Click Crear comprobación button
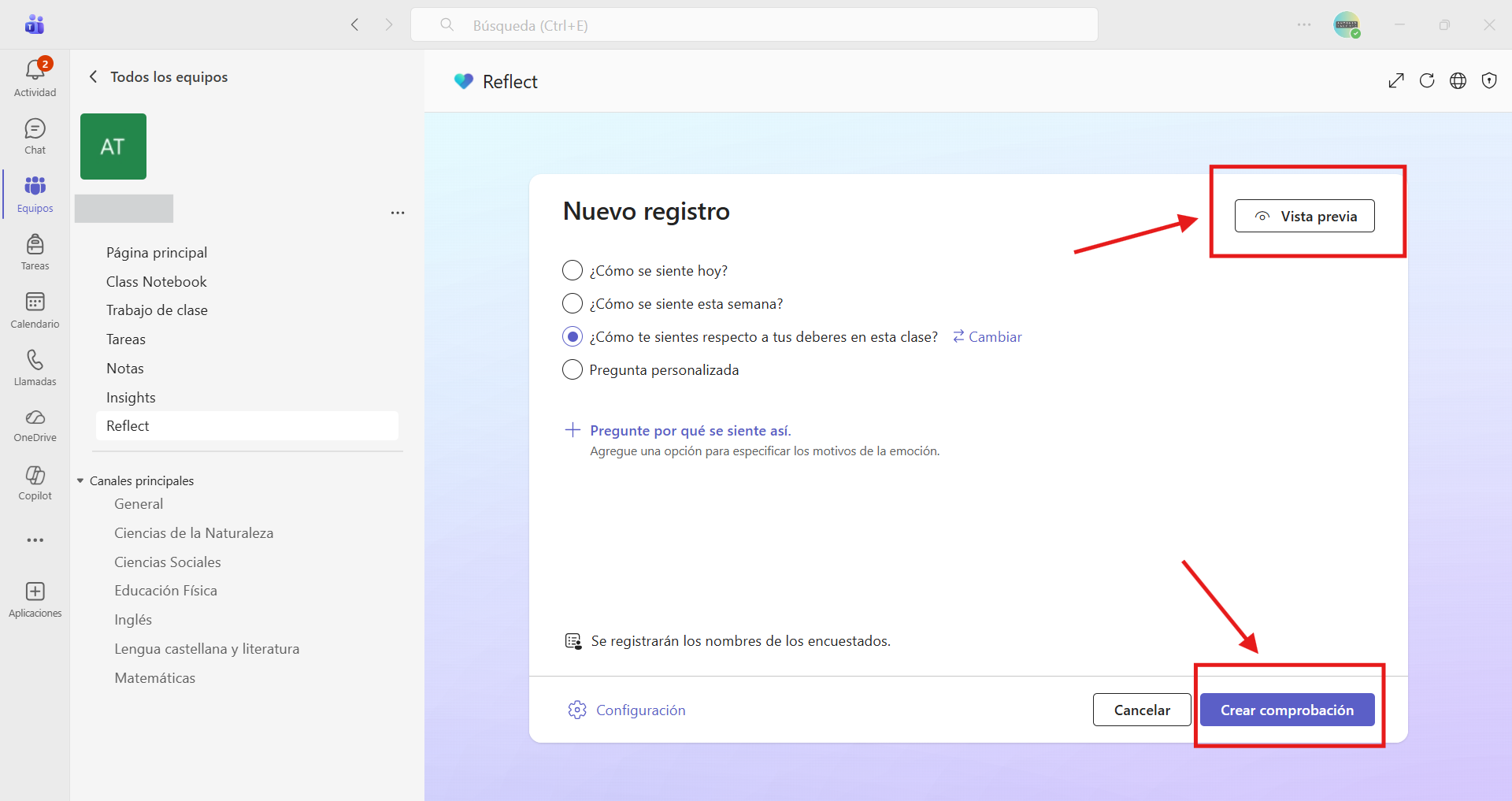Image resolution: width=1512 pixels, height=801 pixels. pyautogui.click(x=1287, y=710)
